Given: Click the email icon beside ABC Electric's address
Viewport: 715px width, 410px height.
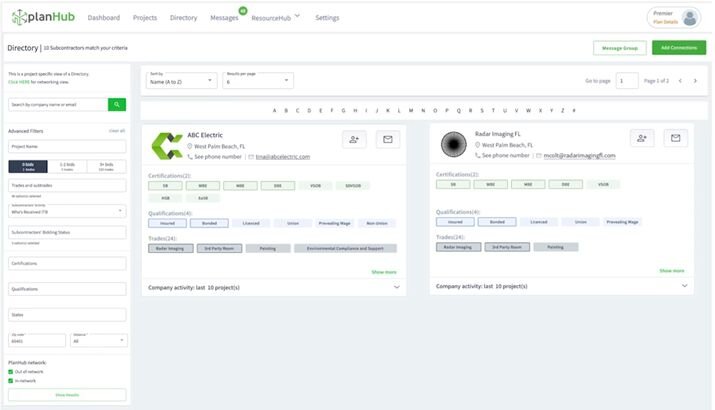Looking at the screenshot, I should coord(251,156).
